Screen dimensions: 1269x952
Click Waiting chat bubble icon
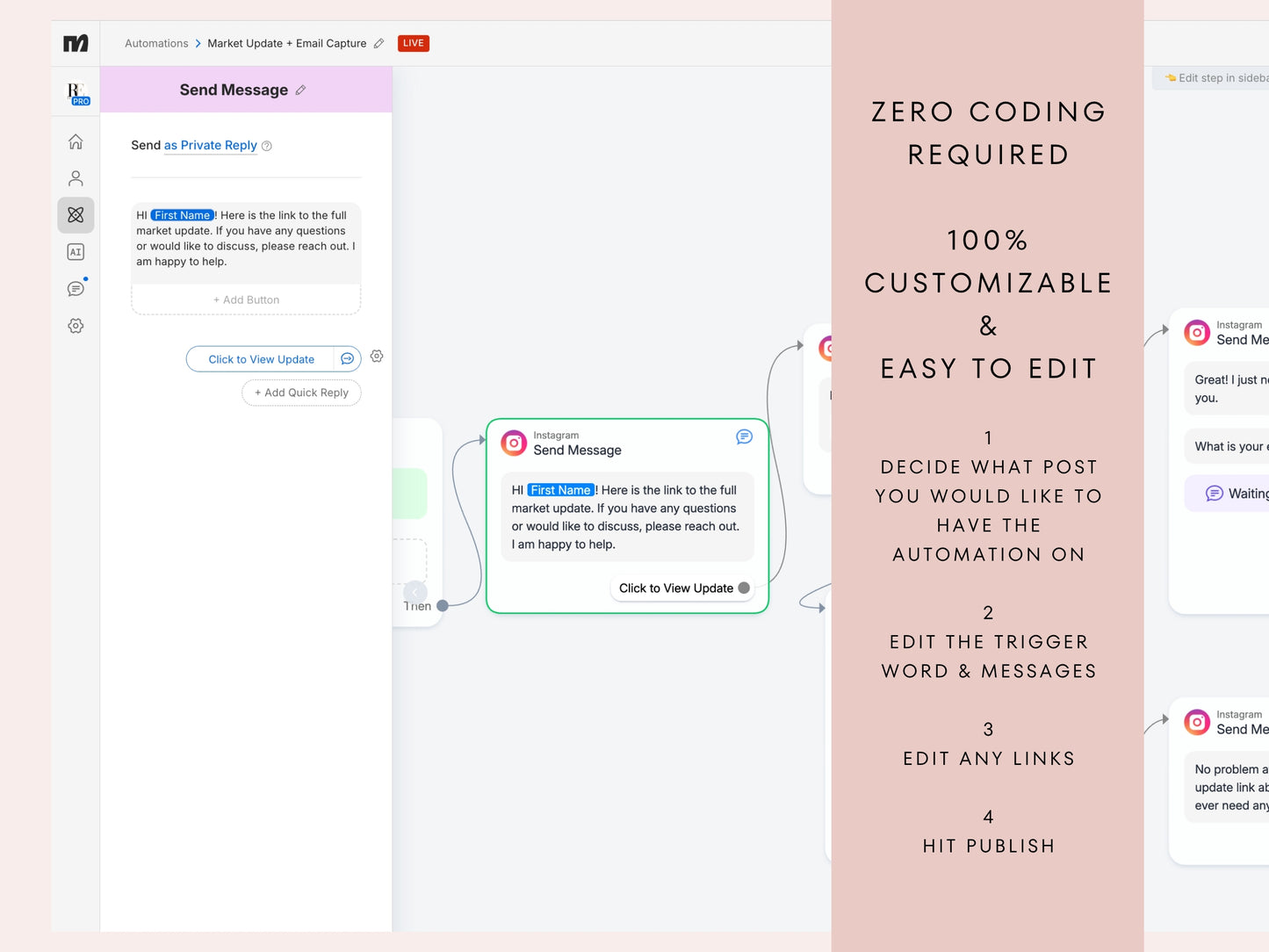pos(1215,494)
